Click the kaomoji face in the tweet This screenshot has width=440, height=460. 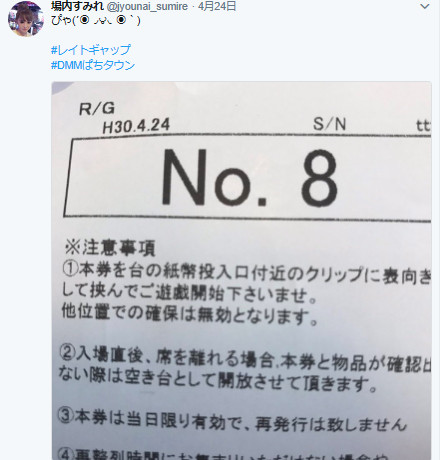point(105,21)
